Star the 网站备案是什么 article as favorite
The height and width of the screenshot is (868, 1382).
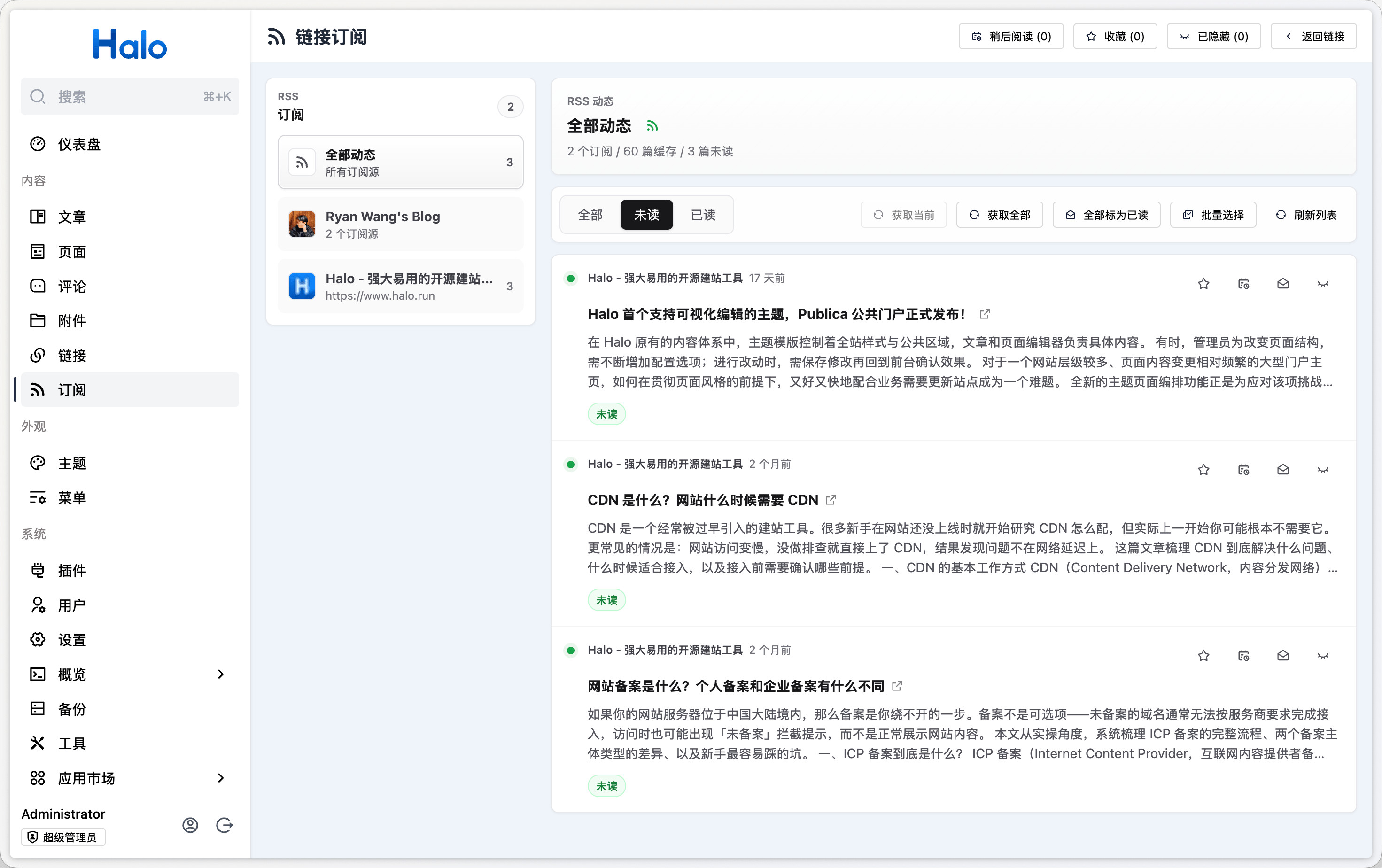point(1203,656)
